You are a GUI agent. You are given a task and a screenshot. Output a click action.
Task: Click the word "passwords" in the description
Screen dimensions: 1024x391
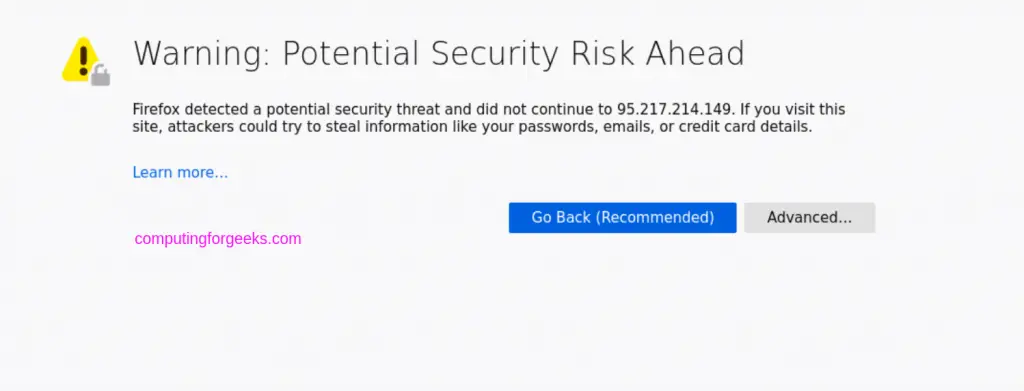click(x=557, y=127)
